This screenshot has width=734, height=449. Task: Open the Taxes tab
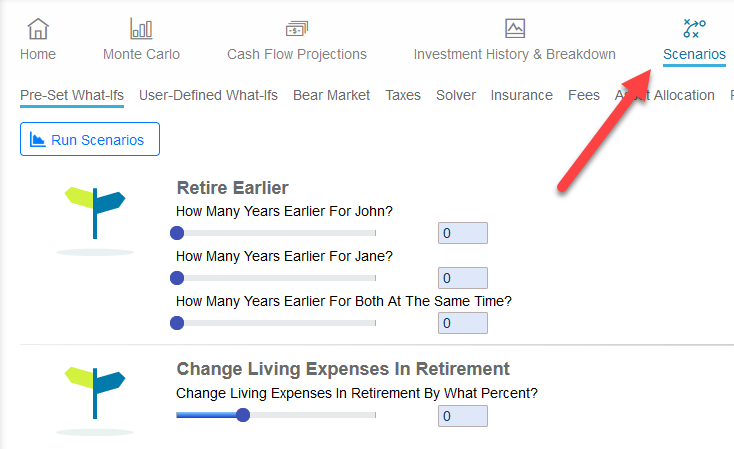[x=403, y=95]
